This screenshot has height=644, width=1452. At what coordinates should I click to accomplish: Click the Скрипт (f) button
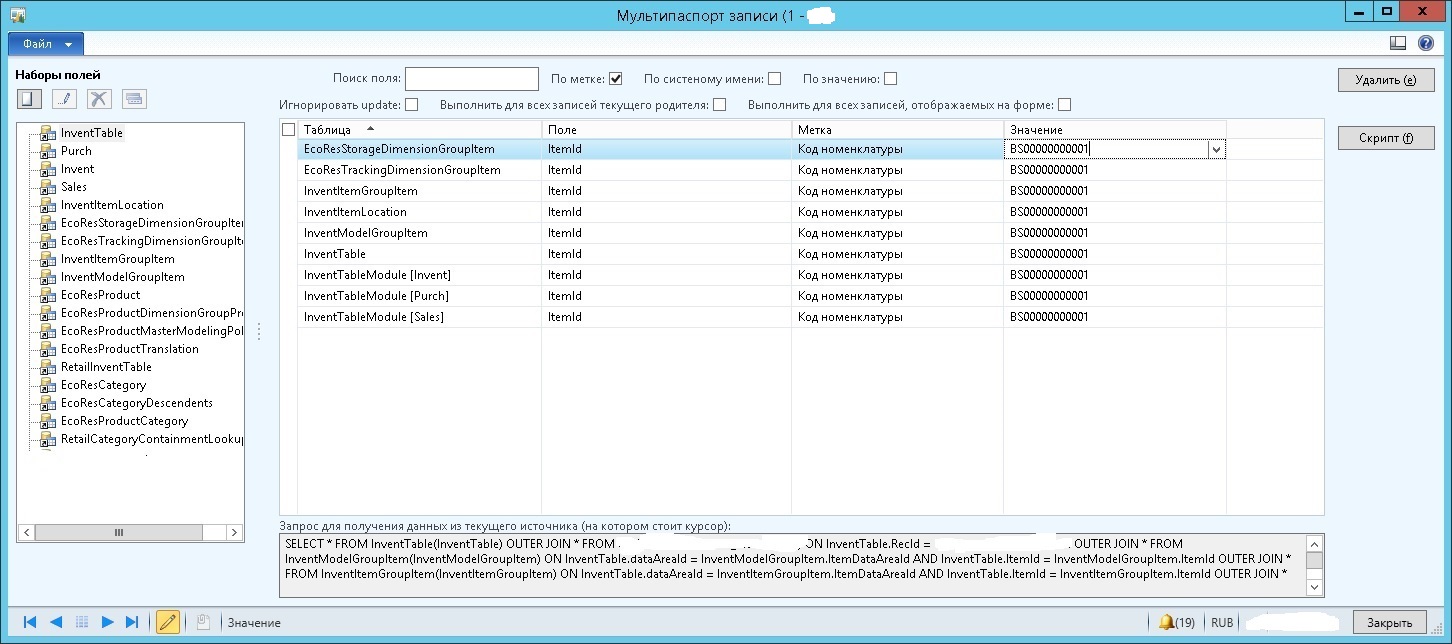[1386, 138]
